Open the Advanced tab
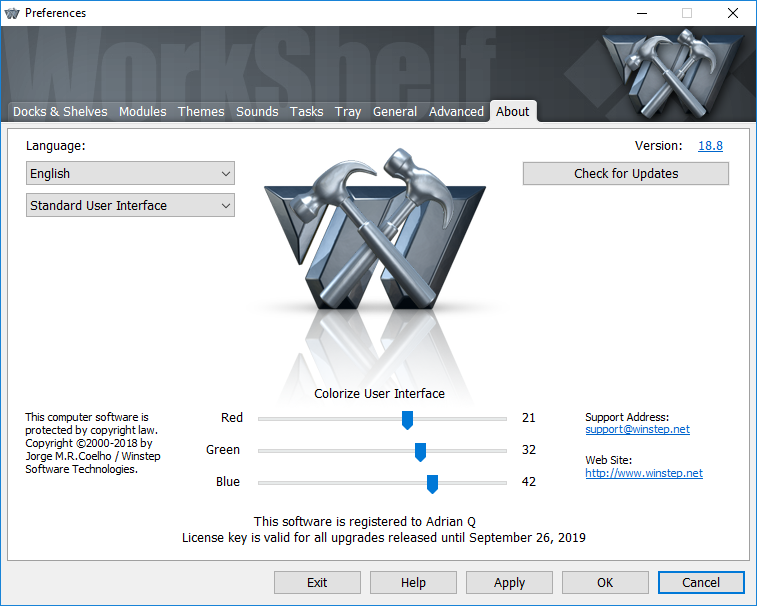This screenshot has width=757, height=606. pyautogui.click(x=456, y=112)
